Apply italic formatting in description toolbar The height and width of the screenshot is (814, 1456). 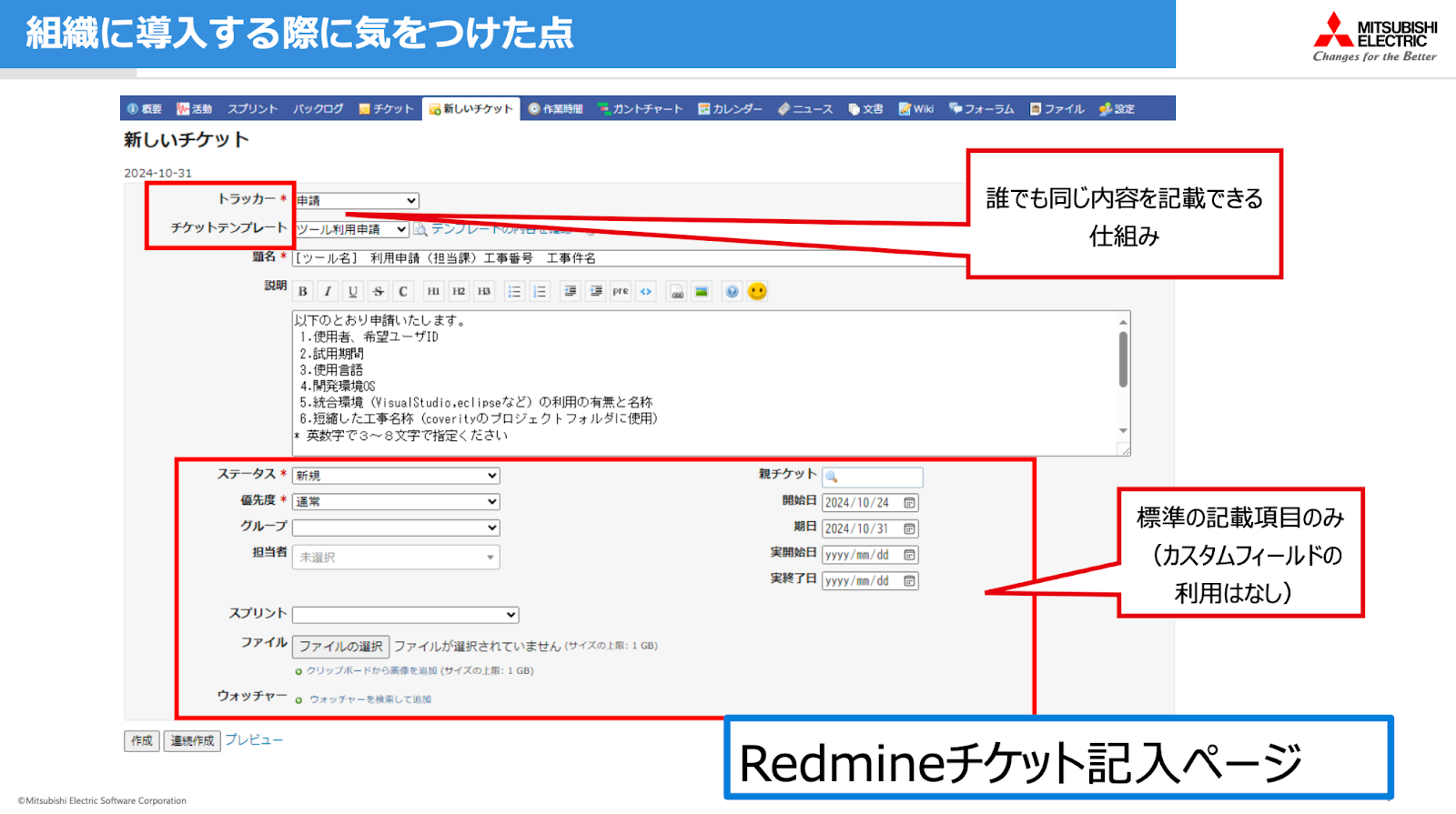click(328, 291)
